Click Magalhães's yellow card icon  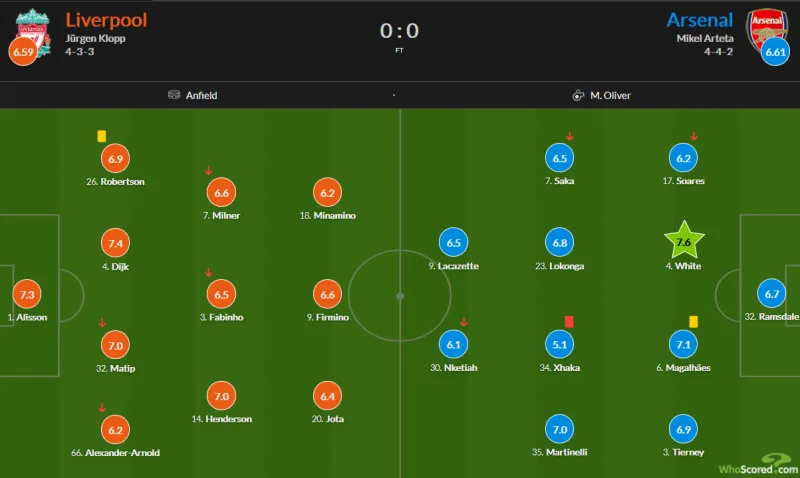[x=693, y=321]
